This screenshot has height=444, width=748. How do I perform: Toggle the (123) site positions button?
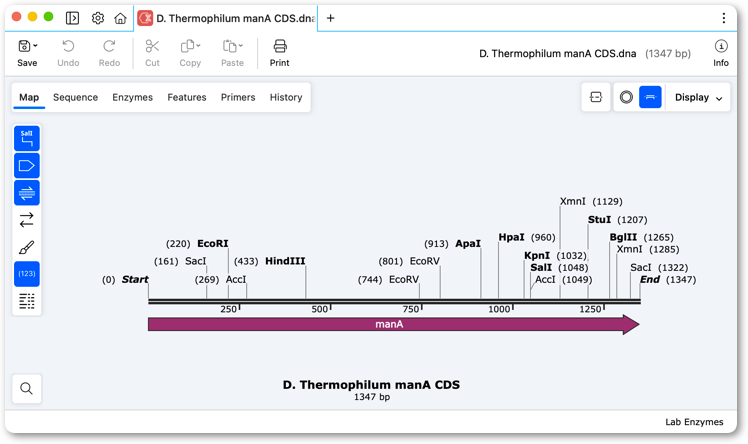27,274
